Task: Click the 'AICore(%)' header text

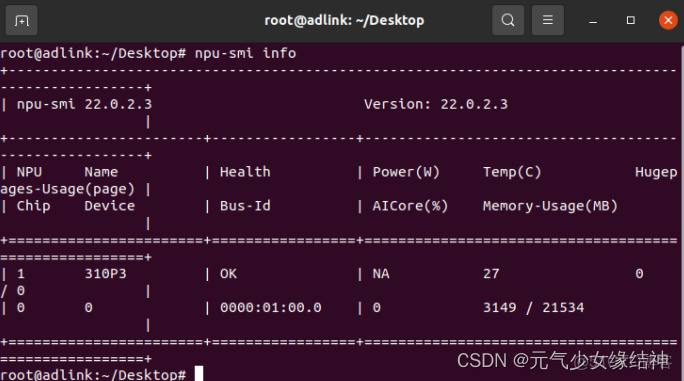Action: (x=410, y=206)
